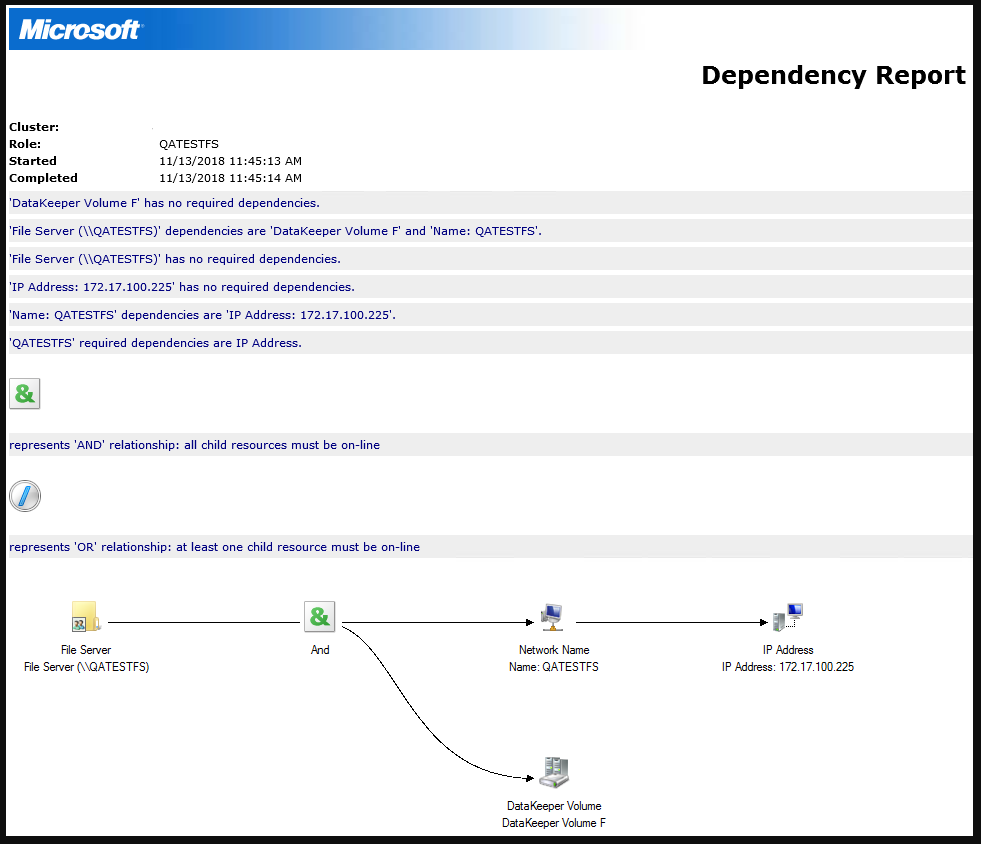Click the started time 11:45:13 AM

[x=266, y=161]
